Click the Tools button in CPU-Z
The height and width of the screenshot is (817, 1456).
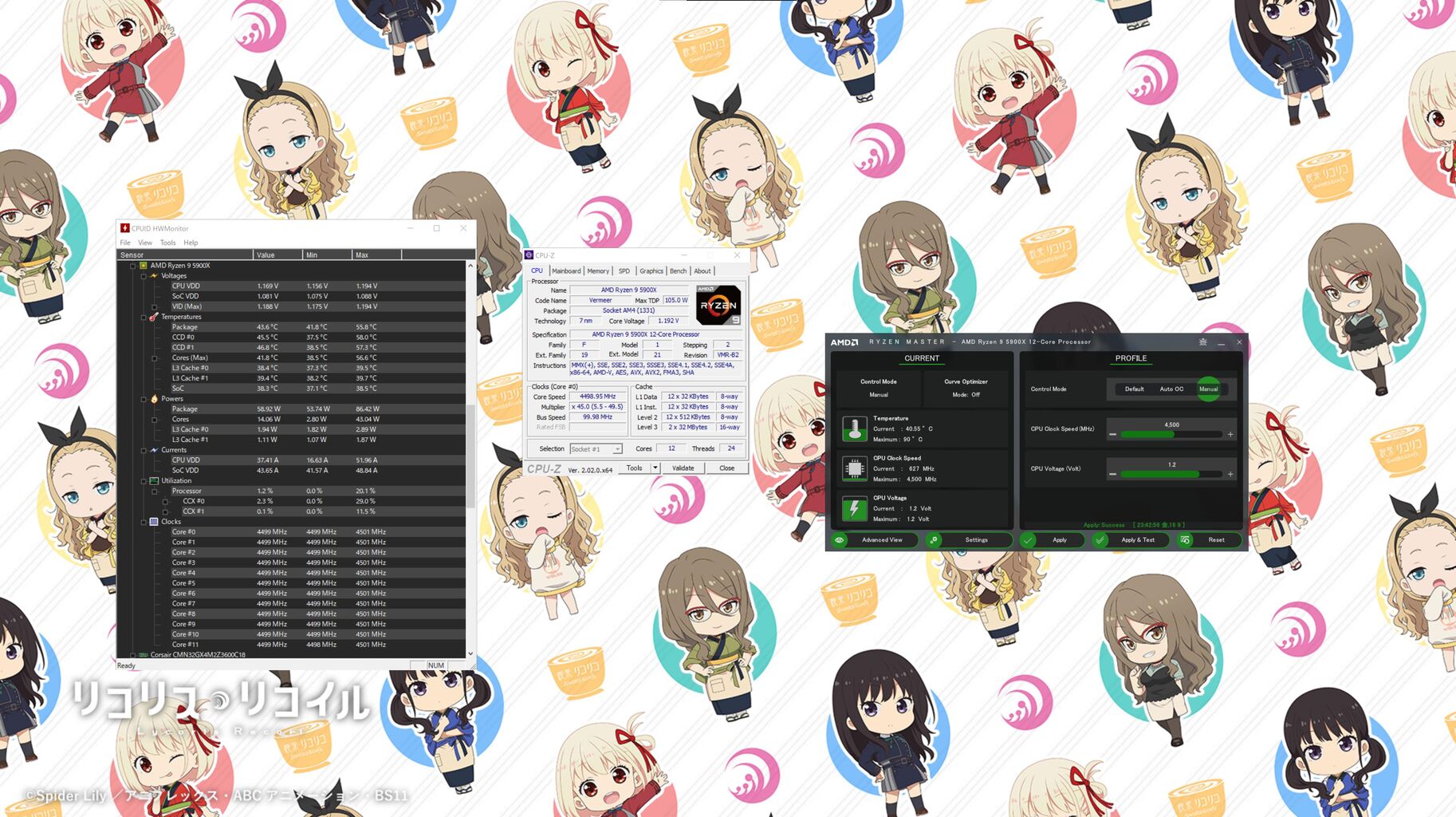point(635,468)
